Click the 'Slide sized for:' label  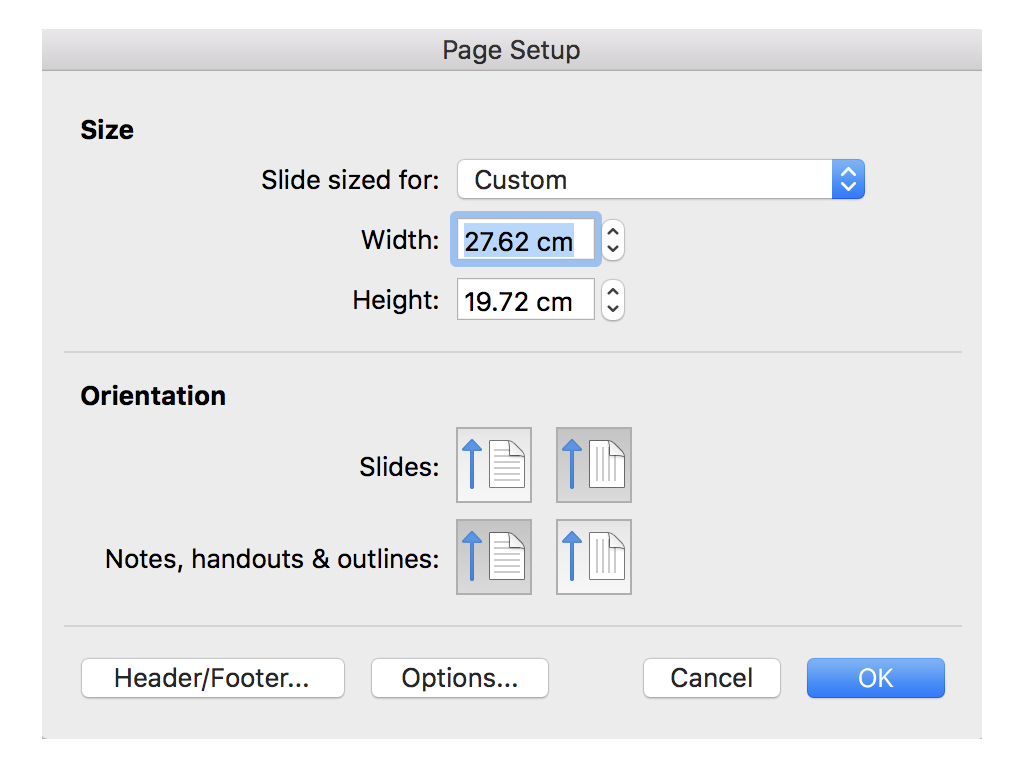click(350, 180)
